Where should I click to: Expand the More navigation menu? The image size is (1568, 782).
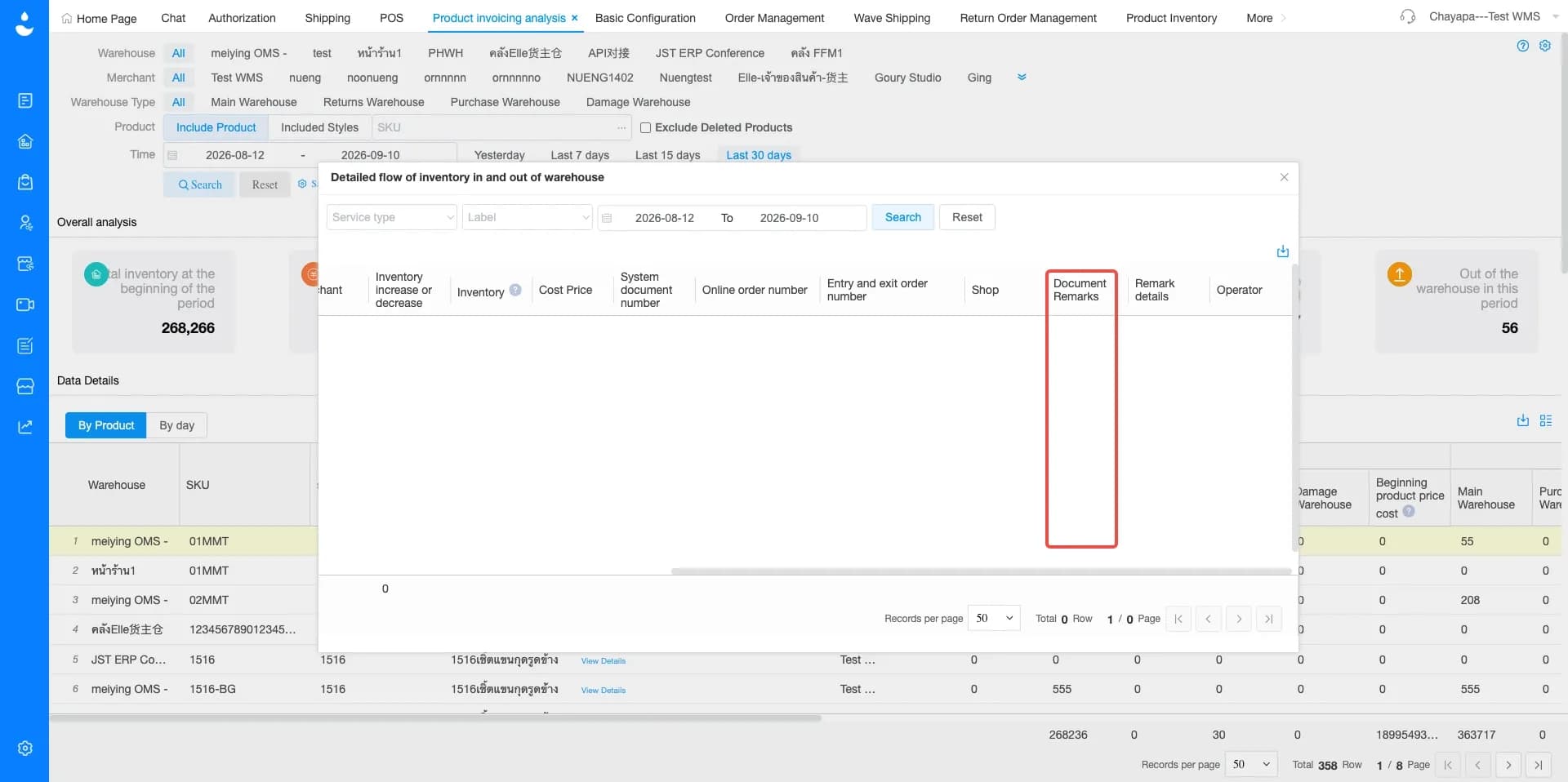click(1265, 18)
